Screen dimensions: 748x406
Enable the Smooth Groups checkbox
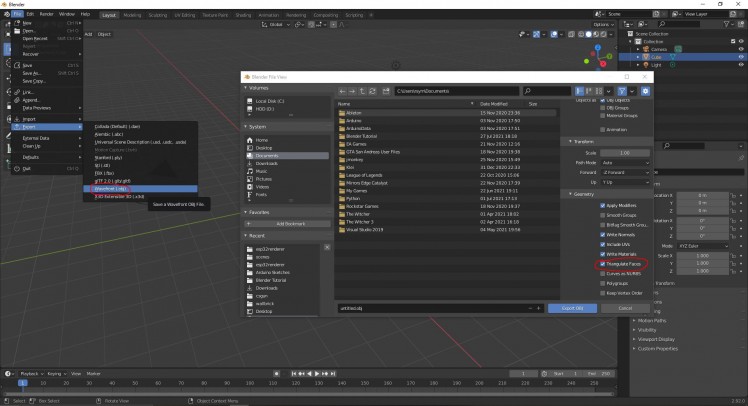click(602, 215)
